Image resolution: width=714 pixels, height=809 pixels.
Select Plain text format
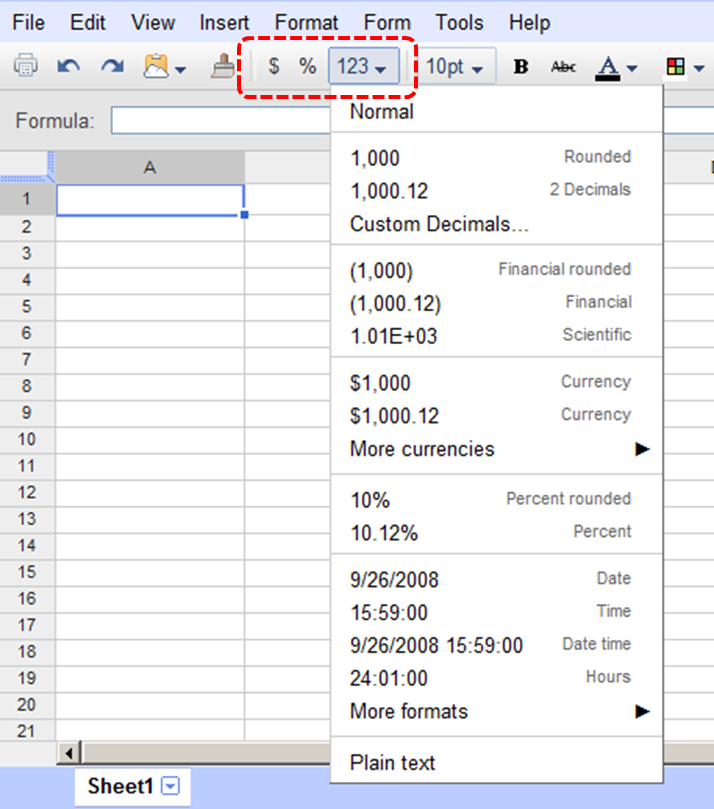pyautogui.click(x=496, y=763)
